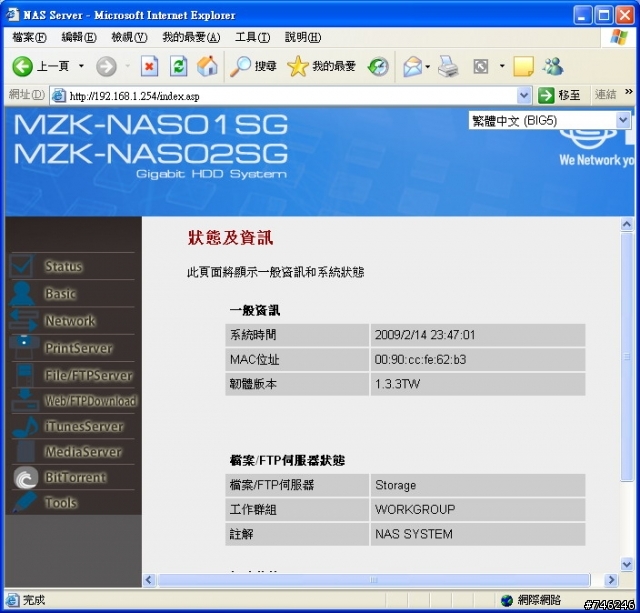Click the vertical scrollbar thumb
The height and width of the screenshot is (613, 640).
tap(627, 357)
